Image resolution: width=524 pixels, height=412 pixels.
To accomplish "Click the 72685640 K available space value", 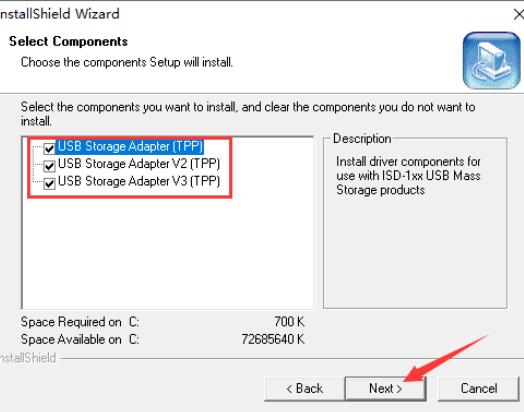I will [273, 339].
